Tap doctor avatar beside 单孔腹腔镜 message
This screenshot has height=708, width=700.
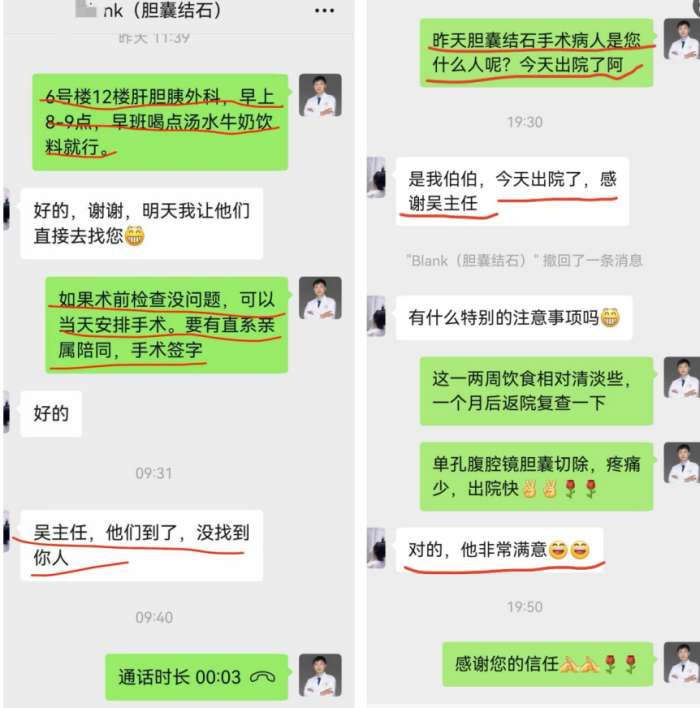(x=682, y=463)
